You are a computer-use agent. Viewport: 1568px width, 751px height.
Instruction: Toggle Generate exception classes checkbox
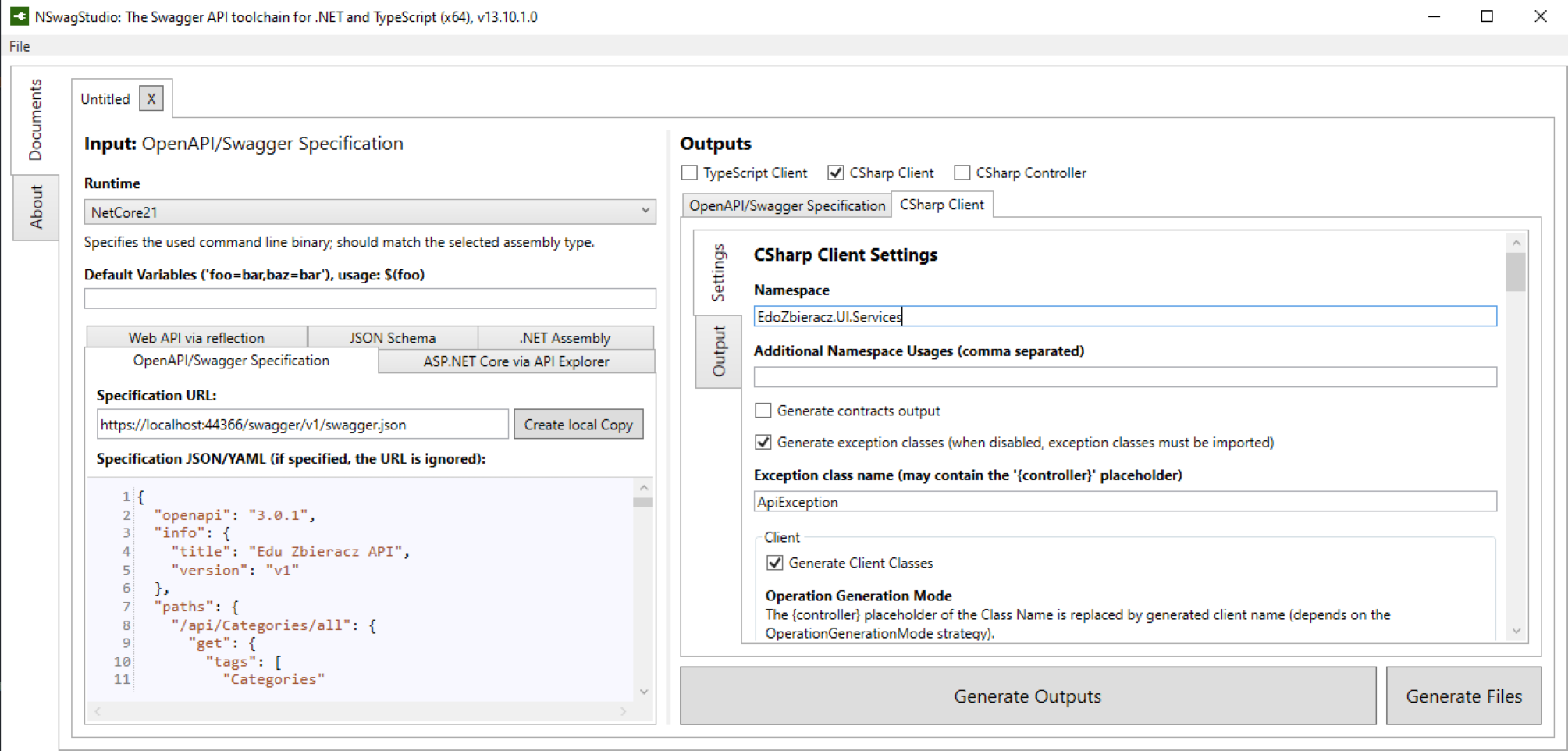point(763,443)
